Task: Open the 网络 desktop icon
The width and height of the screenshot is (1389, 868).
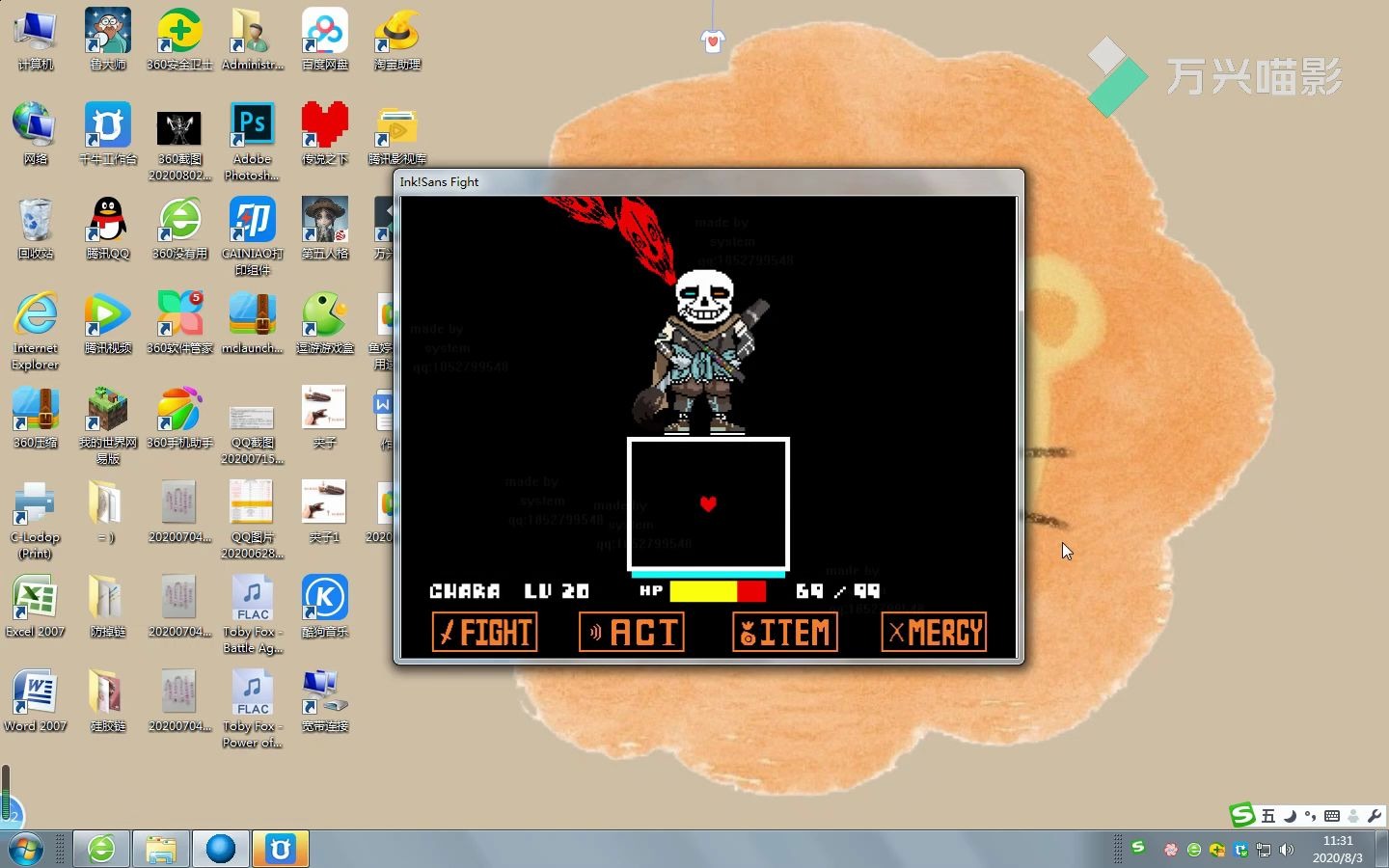Action: coord(36,135)
